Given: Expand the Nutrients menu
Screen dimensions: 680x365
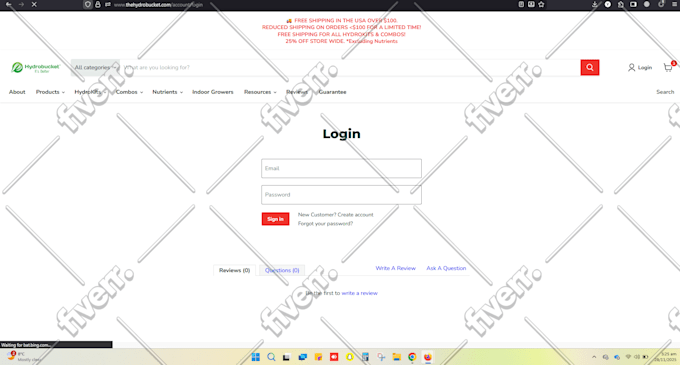Looking at the screenshot, I should (167, 92).
